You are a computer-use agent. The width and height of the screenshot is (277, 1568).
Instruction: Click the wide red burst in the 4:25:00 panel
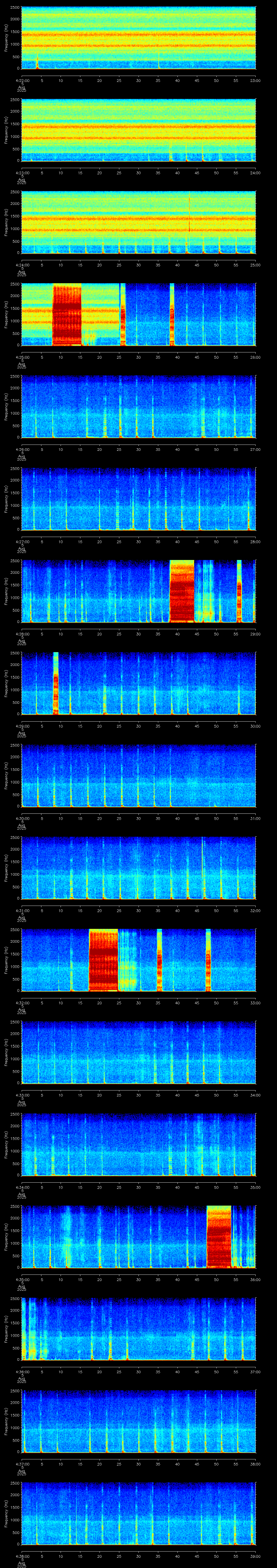tap(67, 315)
